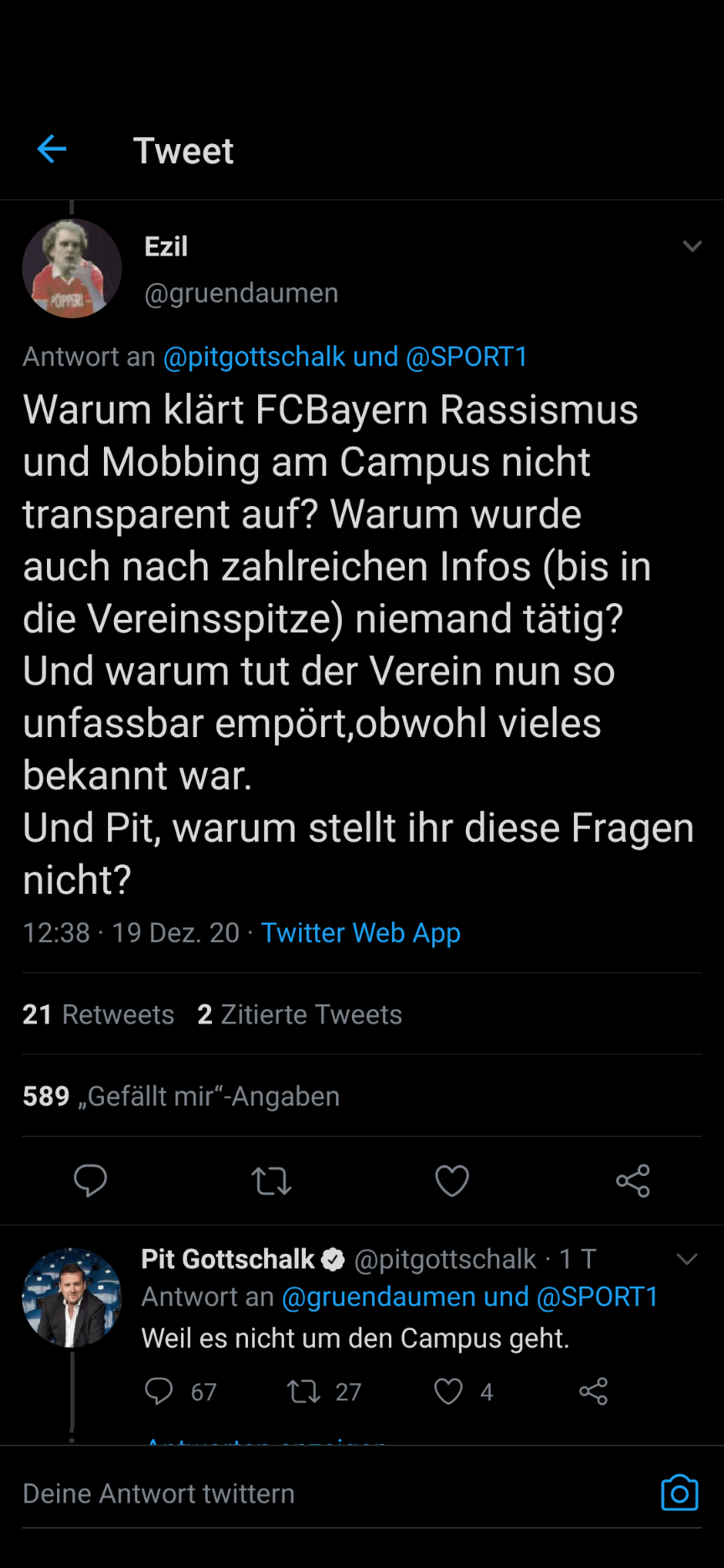Open Ezil's profile picture
This screenshot has height=1568, width=724.
point(72,269)
